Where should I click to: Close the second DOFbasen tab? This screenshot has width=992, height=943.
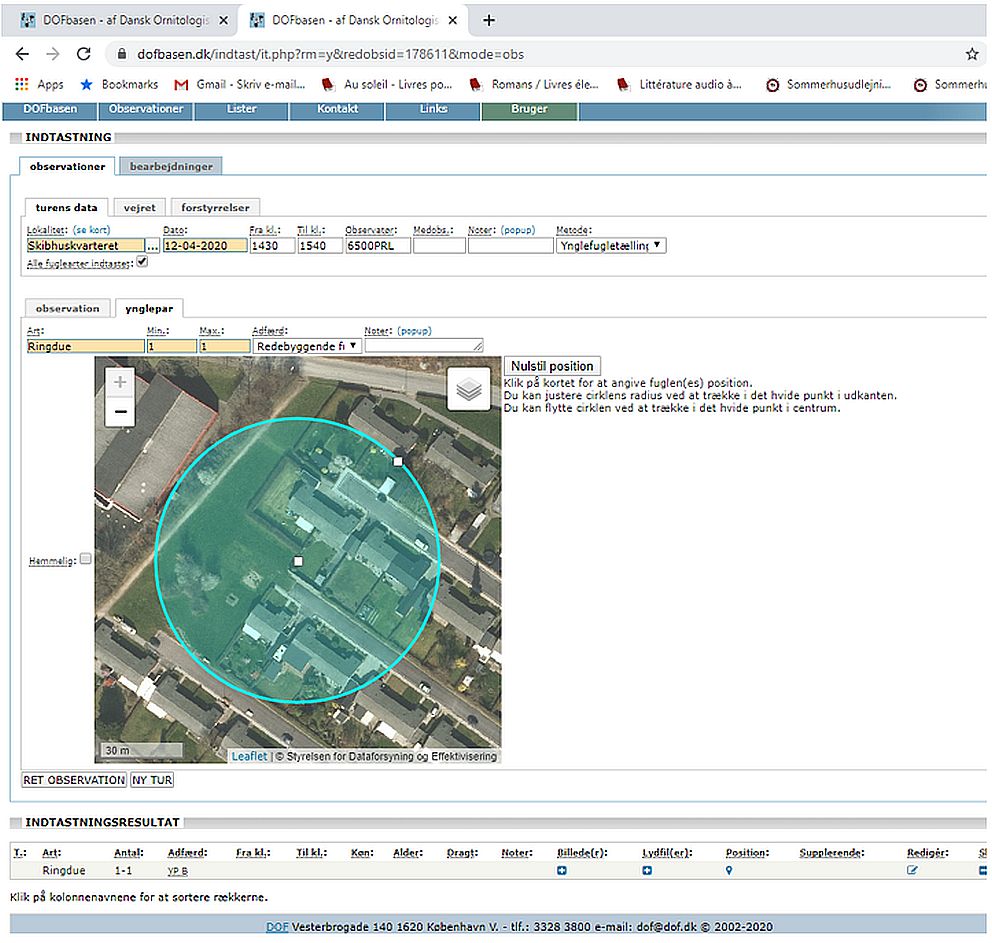pyautogui.click(x=452, y=20)
